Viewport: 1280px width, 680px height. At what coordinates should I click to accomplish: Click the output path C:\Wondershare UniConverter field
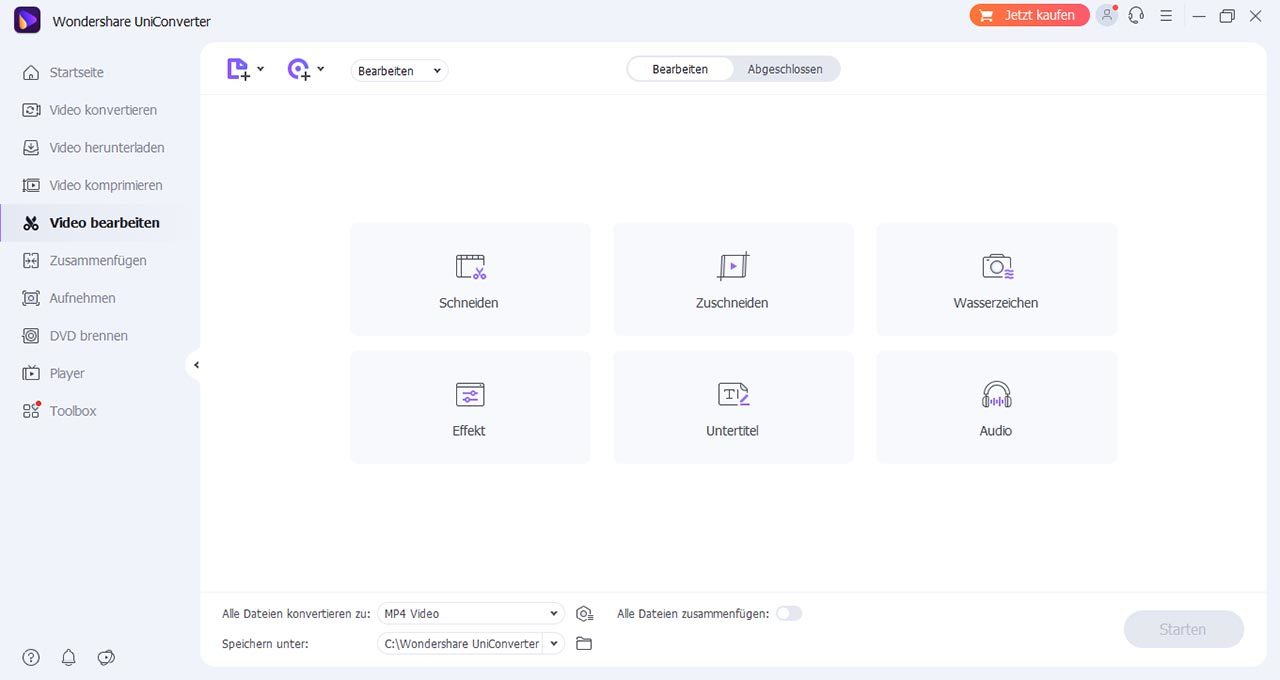[x=461, y=644]
